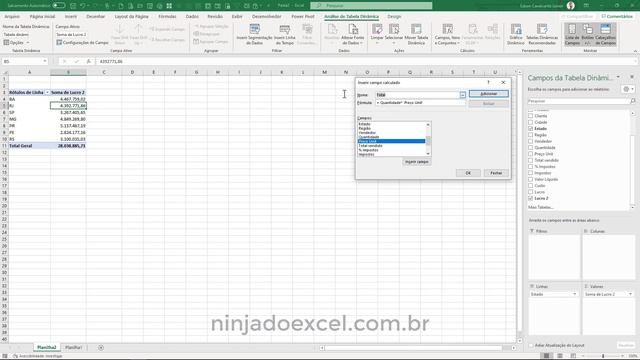Toggle Lista de Campos ribbon icon
The height and width of the screenshot is (360, 640).
point(572,29)
